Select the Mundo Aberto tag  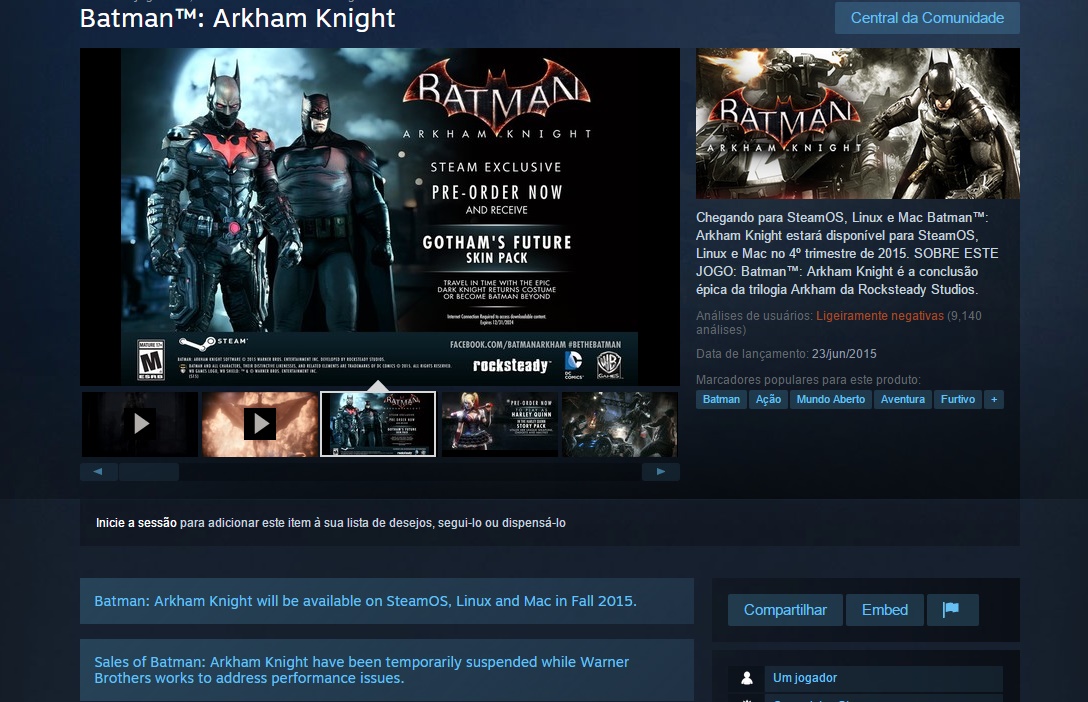point(831,400)
